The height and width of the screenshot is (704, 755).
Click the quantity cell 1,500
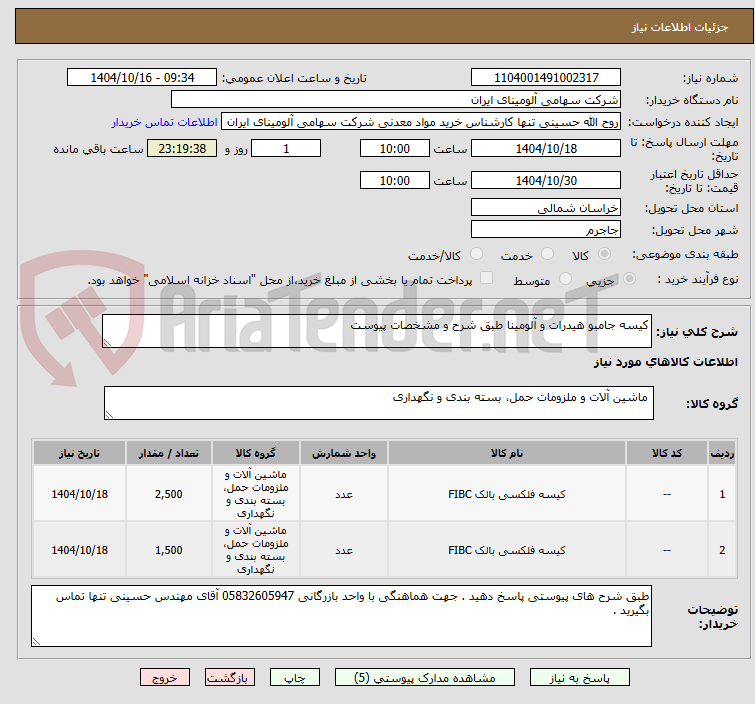[169, 550]
